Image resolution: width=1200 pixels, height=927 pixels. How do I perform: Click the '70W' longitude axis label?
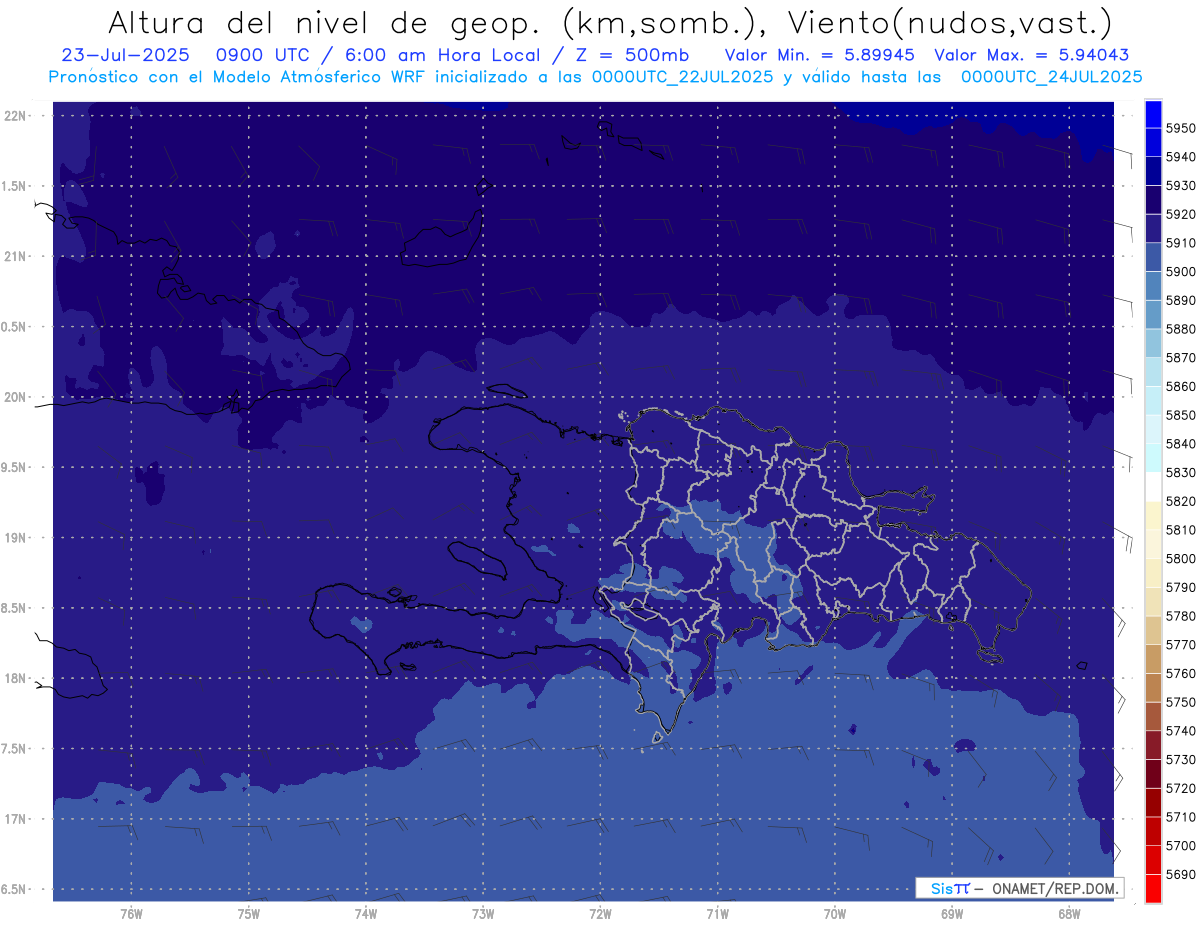click(x=835, y=913)
